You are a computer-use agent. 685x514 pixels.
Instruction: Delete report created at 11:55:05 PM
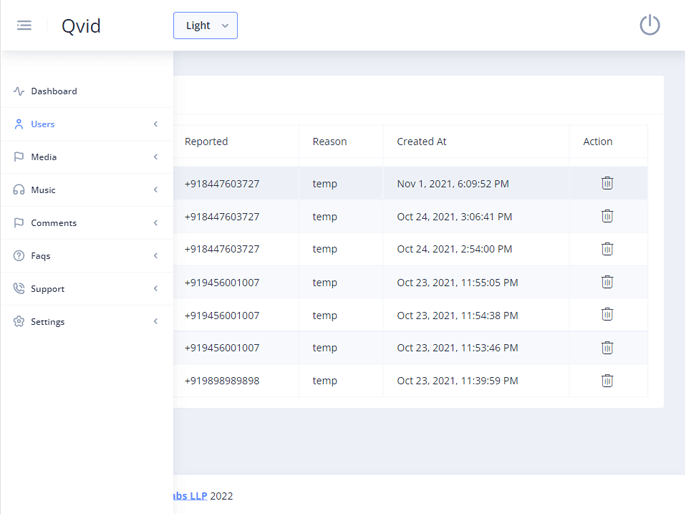click(x=607, y=282)
